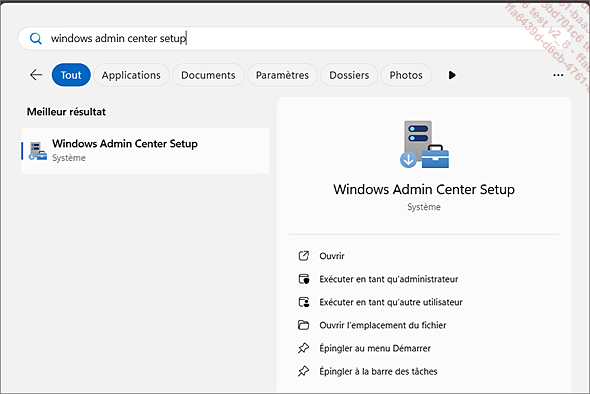
Task: Open the three-dot options menu
Action: point(558,75)
